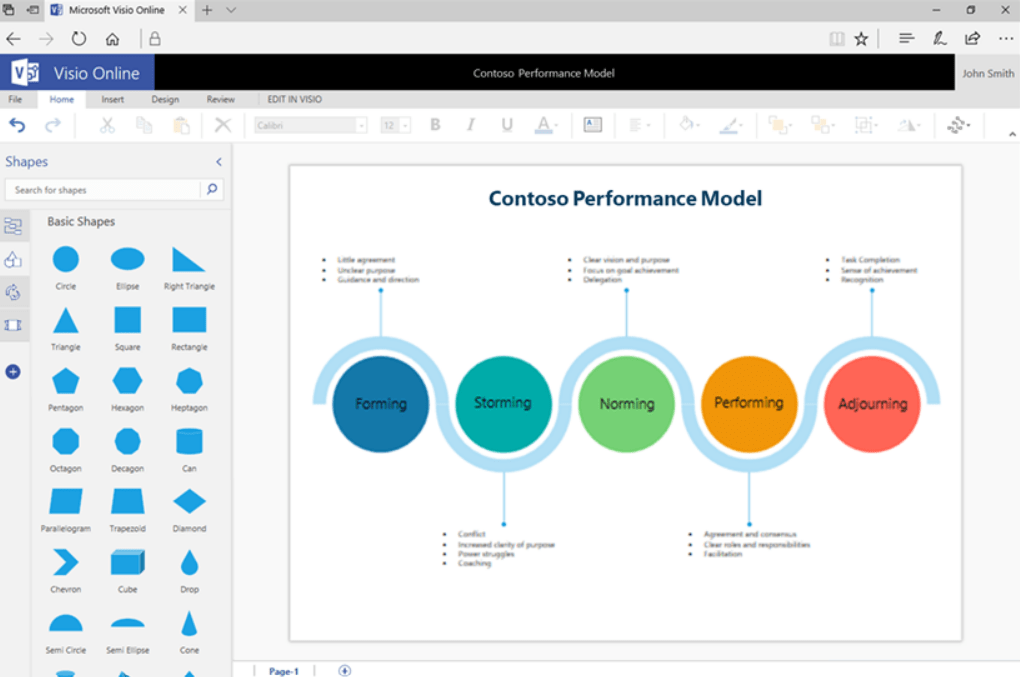Screen dimensions: 1020x677
Task: Select the Drop shape icon
Action: tap(189, 562)
